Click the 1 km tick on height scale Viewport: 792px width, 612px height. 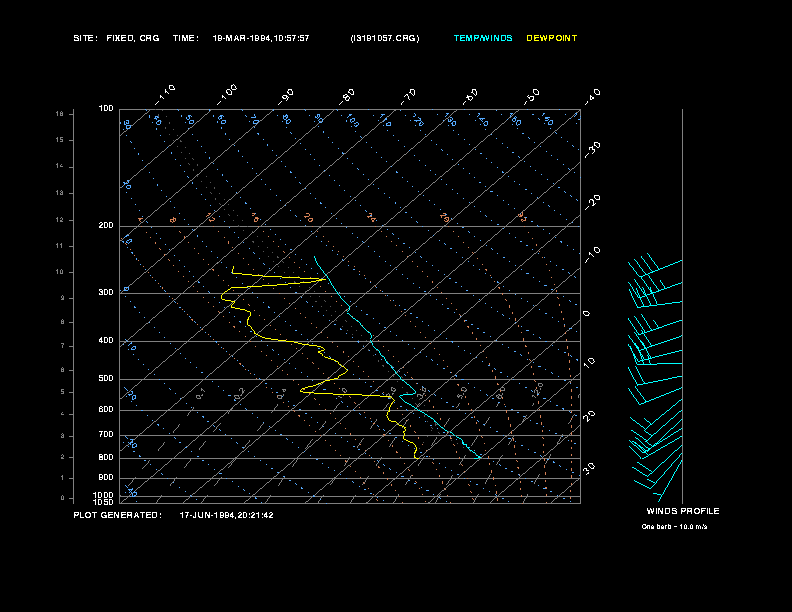pyautogui.click(x=63, y=478)
